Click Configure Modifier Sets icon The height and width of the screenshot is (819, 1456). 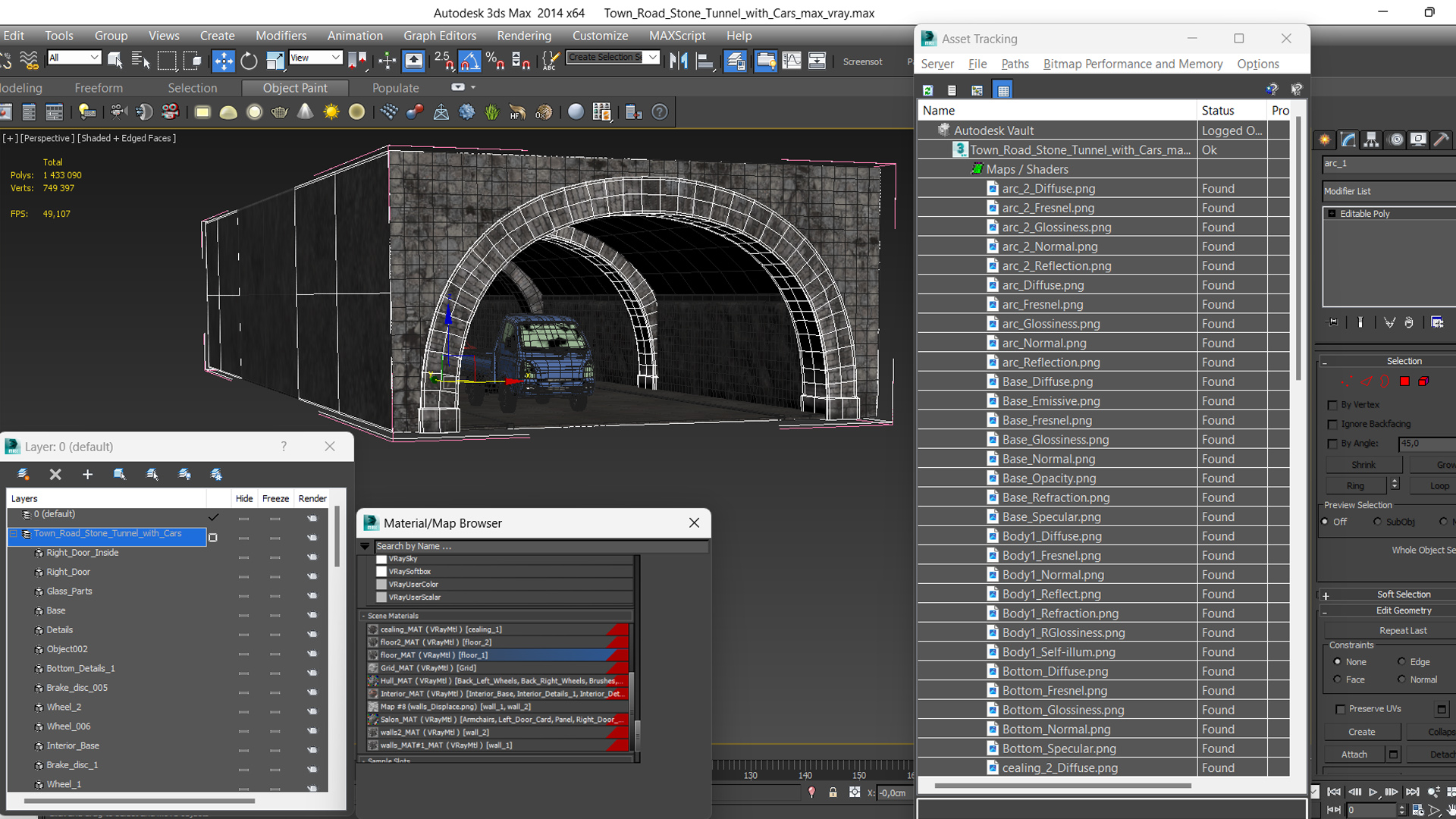(x=1437, y=322)
